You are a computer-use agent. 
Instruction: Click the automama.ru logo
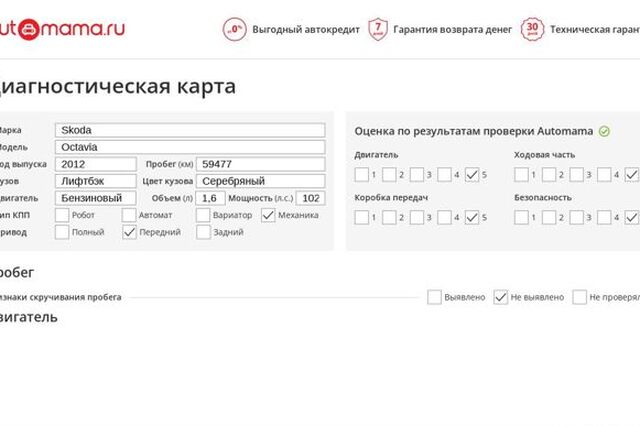(62, 29)
